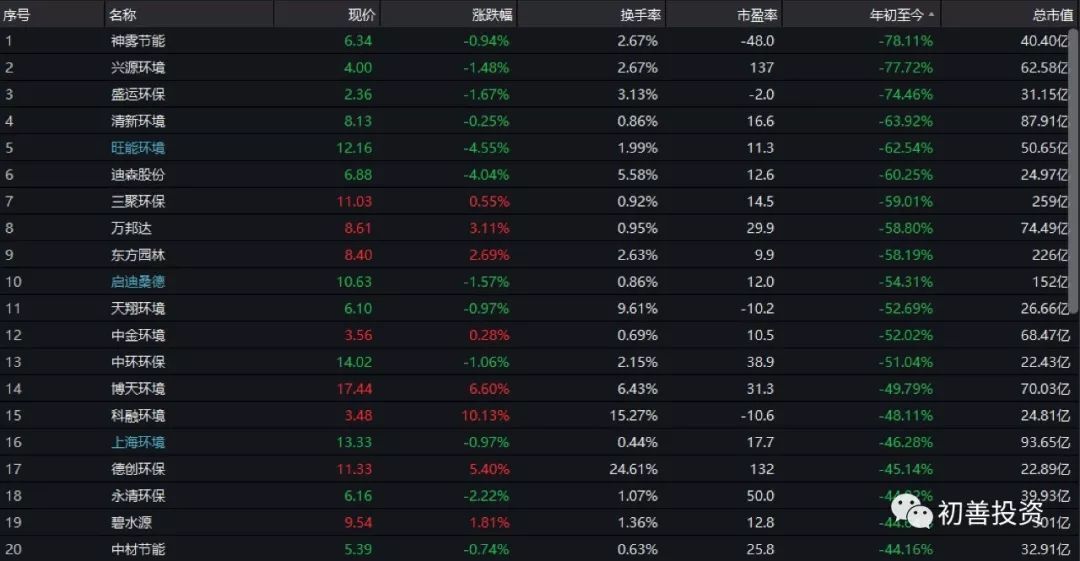Click the price 17.44 of 博天环境
The width and height of the screenshot is (1080, 561).
coord(354,389)
